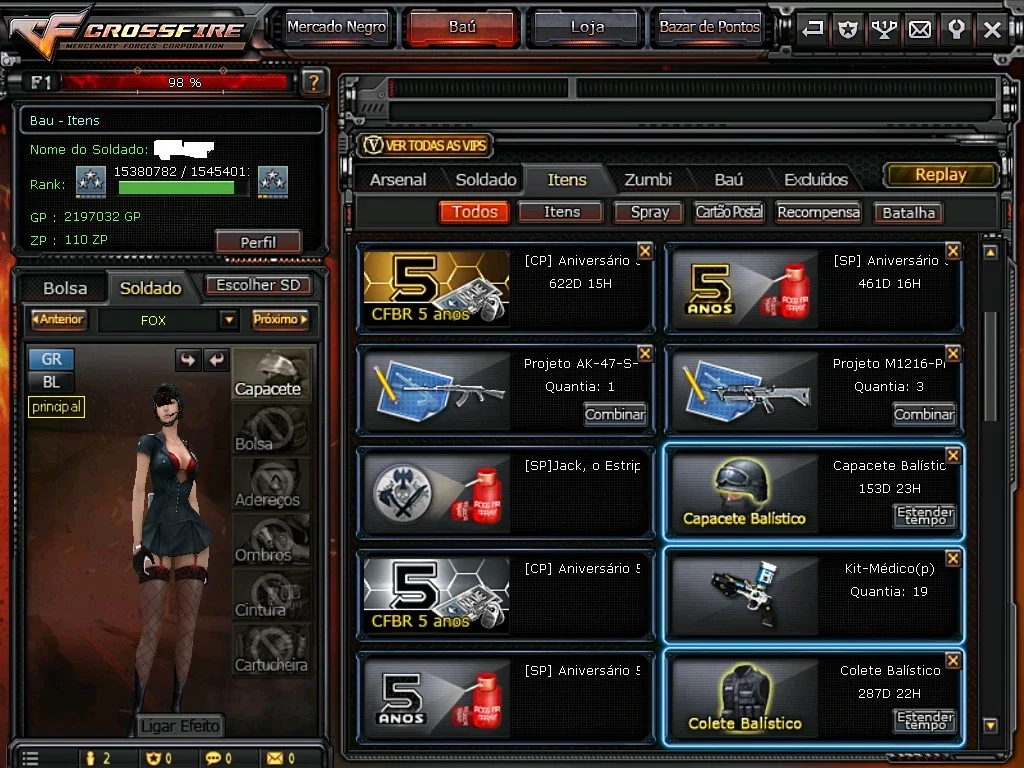Select the Cintura equipment slot
Viewport: 1024px width, 768px height.
(271, 595)
